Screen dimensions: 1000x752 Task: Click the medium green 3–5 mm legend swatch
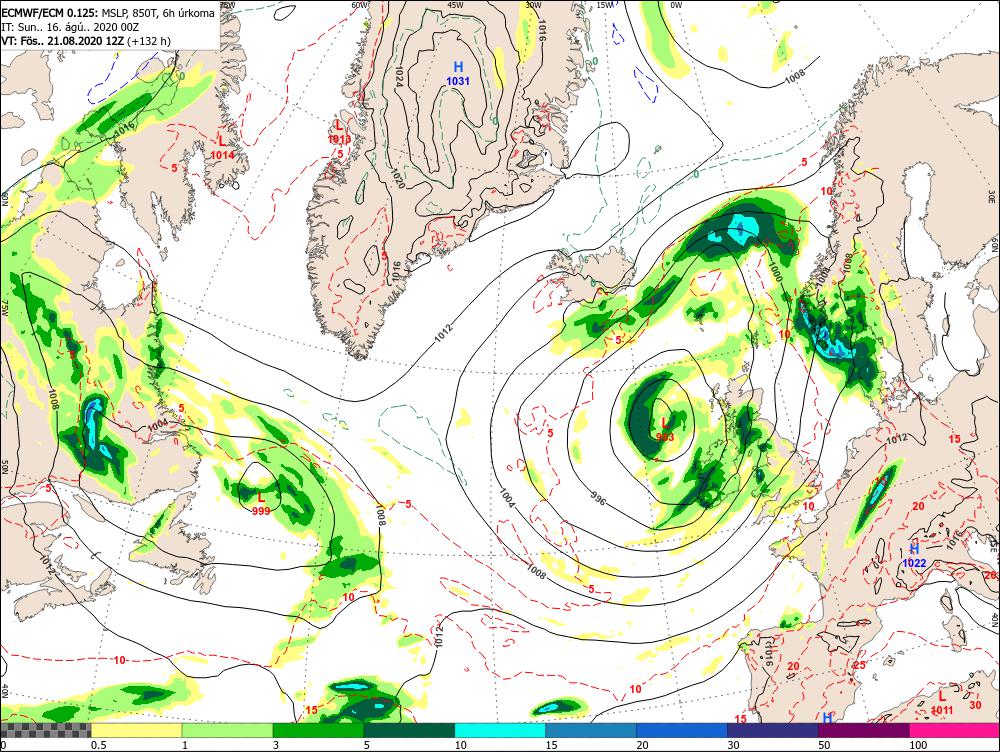pos(318,730)
